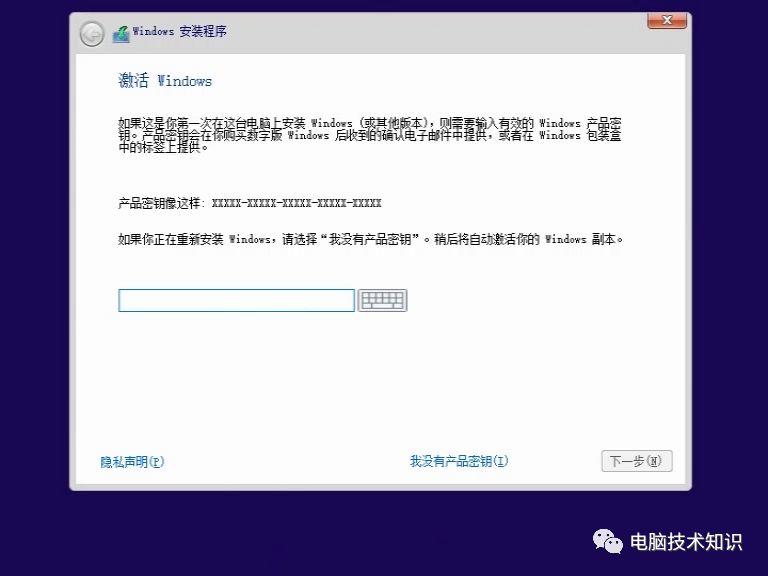Focus the product key input field
This screenshot has width=768, height=576.
(236, 300)
